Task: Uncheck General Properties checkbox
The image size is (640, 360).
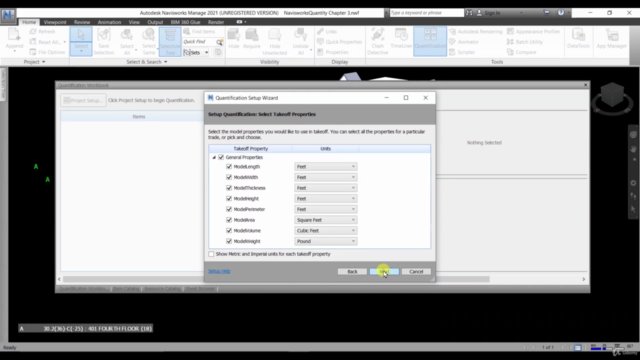Action: 221,157
